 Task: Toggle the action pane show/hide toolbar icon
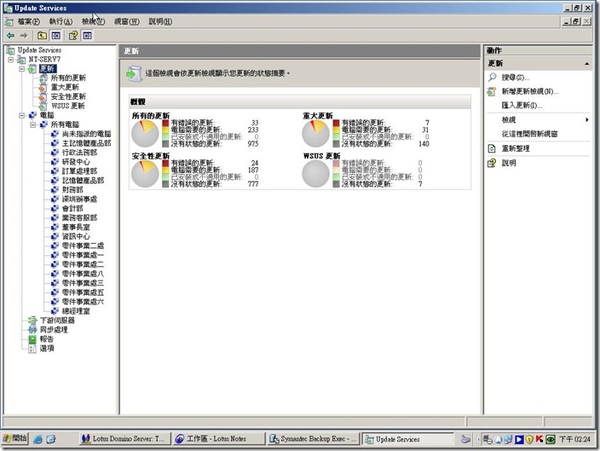tap(87, 36)
